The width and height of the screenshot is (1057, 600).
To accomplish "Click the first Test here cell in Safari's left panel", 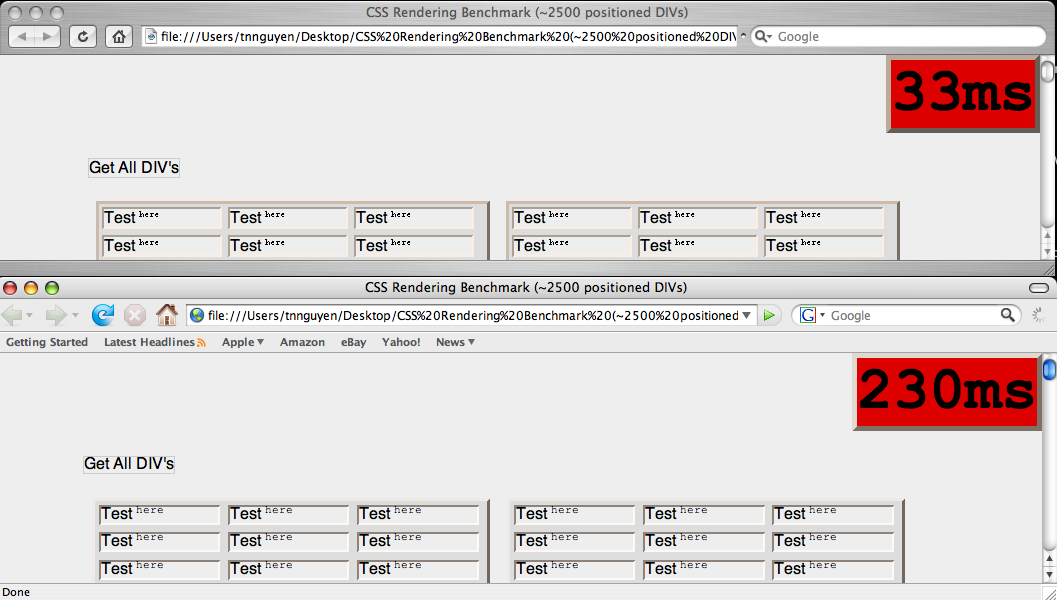I will tap(161, 218).
